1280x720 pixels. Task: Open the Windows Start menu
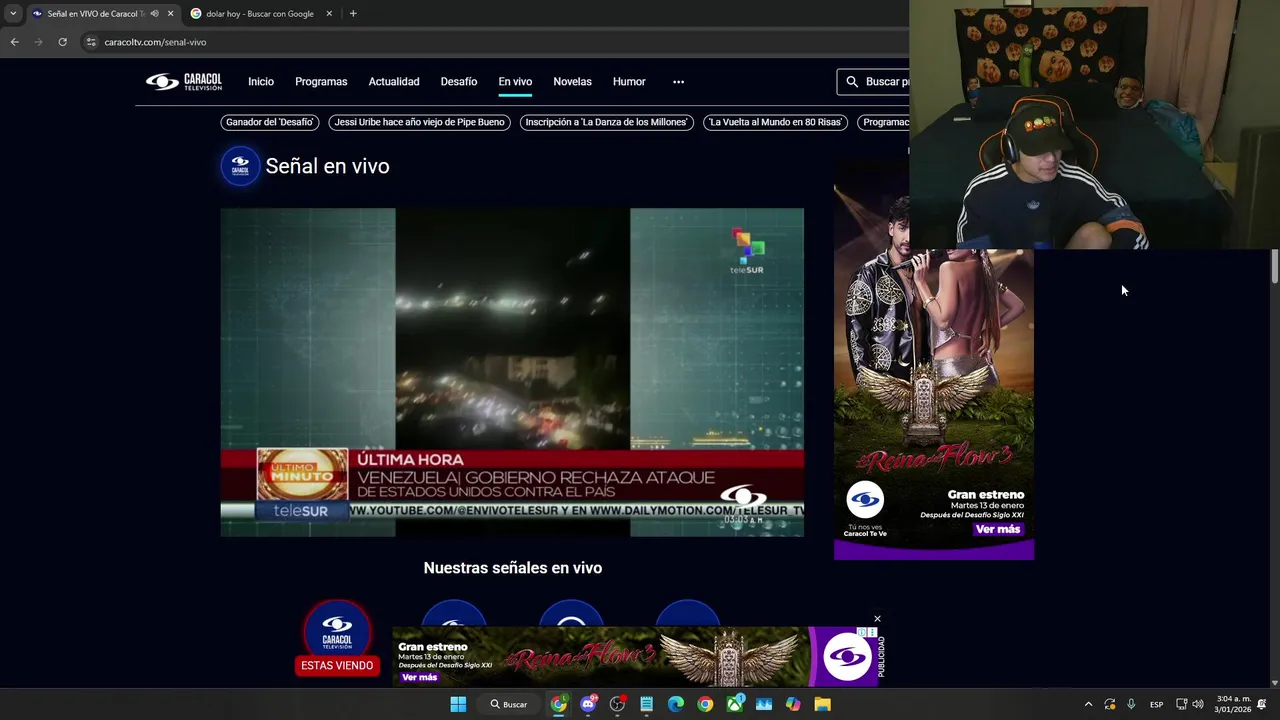click(x=458, y=704)
